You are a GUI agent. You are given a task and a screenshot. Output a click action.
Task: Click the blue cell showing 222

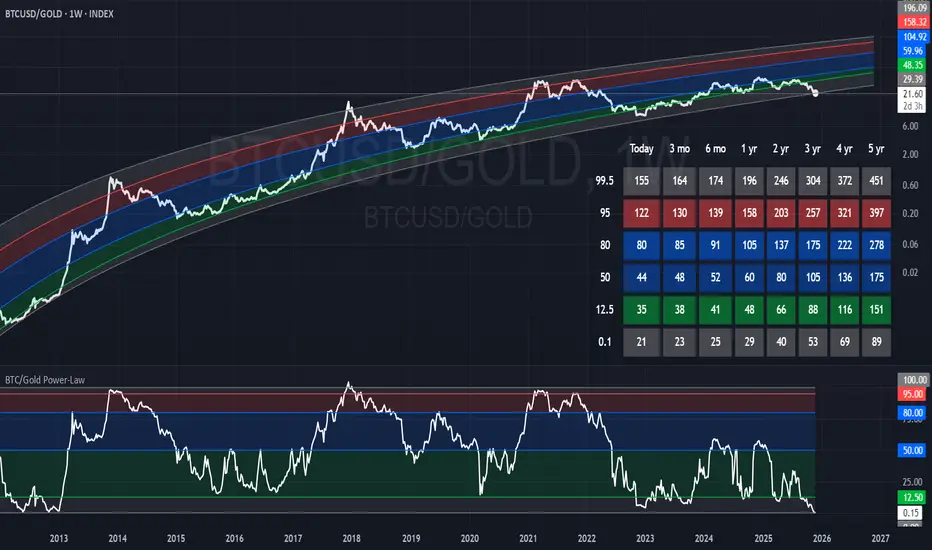(845, 245)
